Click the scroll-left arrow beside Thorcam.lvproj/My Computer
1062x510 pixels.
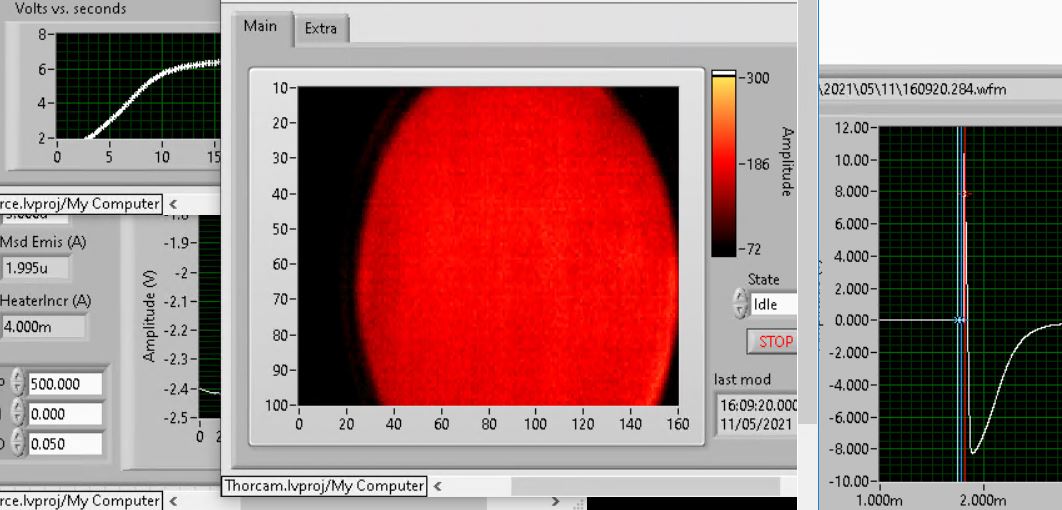[438, 486]
